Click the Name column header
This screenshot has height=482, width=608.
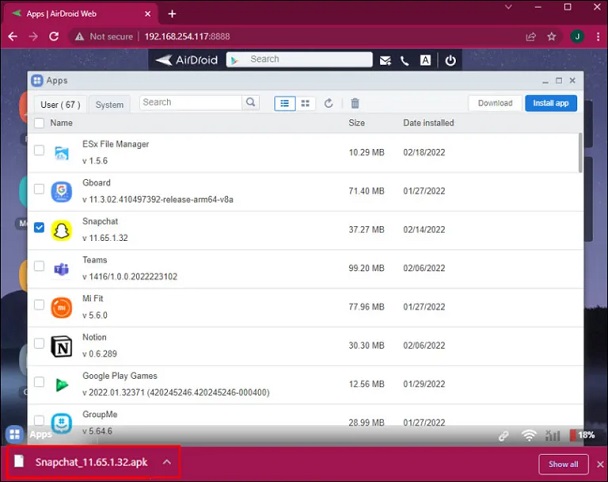click(61, 123)
